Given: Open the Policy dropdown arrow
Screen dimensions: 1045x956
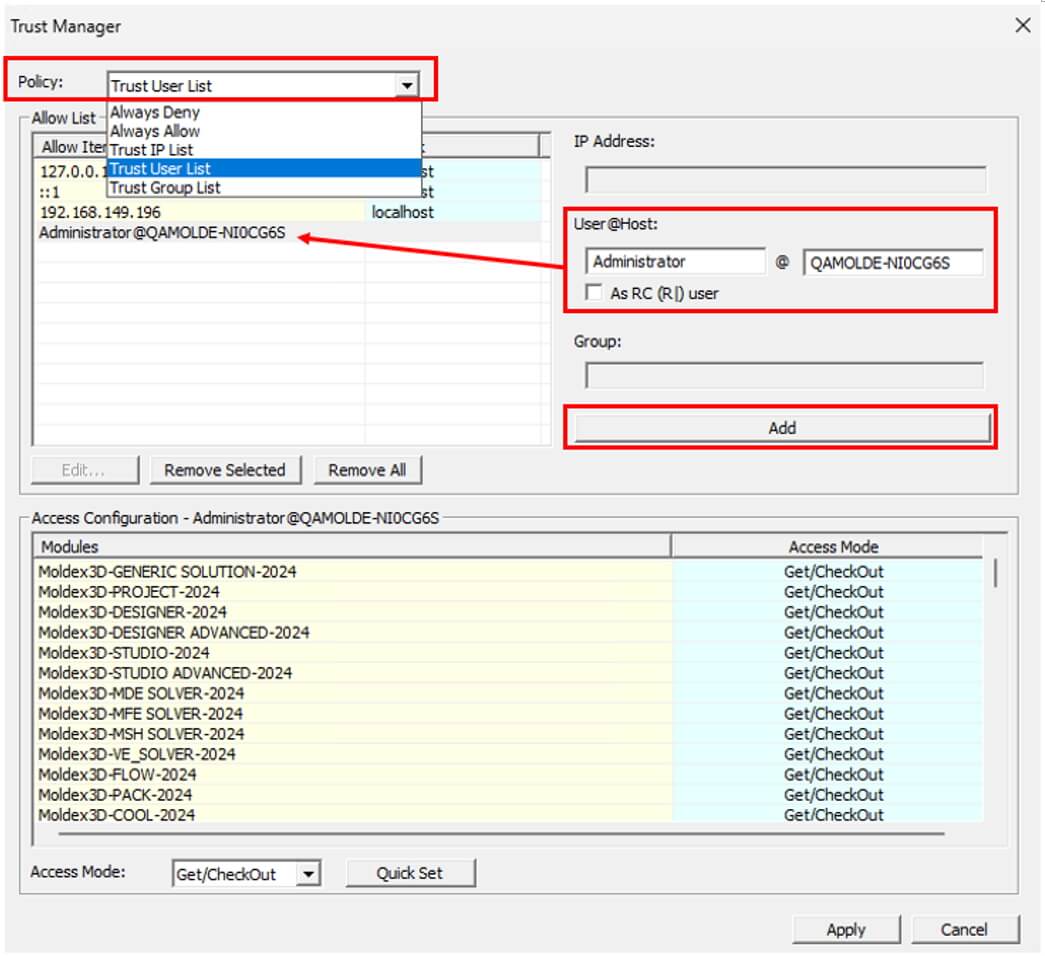Looking at the screenshot, I should point(407,85).
